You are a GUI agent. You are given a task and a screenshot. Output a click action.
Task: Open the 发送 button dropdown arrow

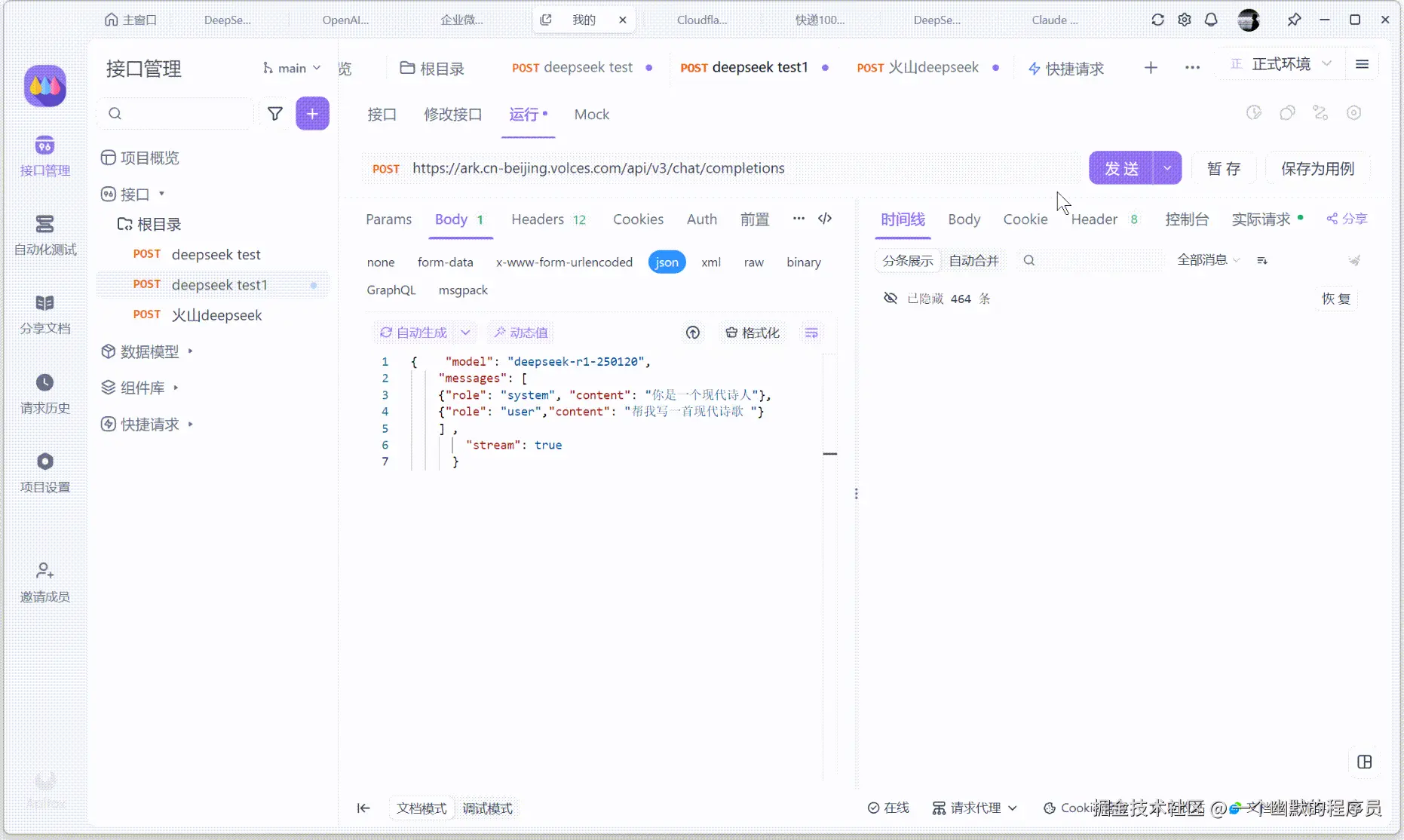click(x=1167, y=168)
